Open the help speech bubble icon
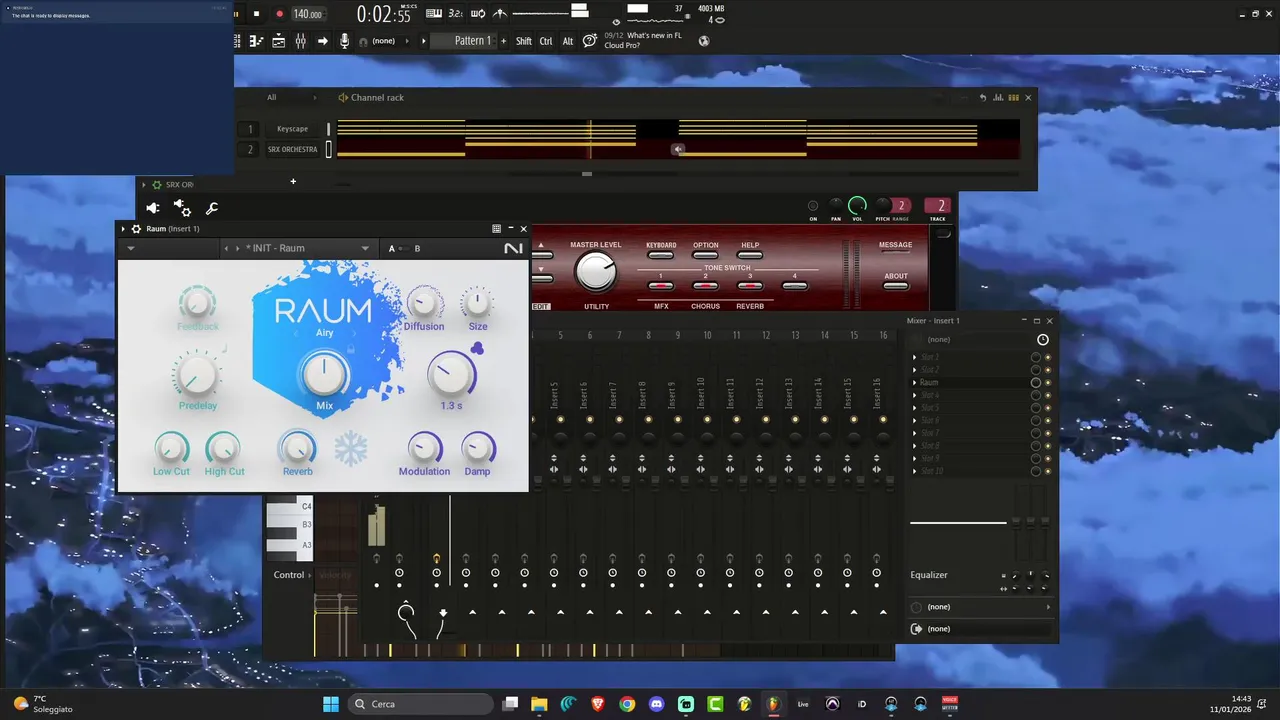Image resolution: width=1280 pixels, height=720 pixels. click(590, 41)
